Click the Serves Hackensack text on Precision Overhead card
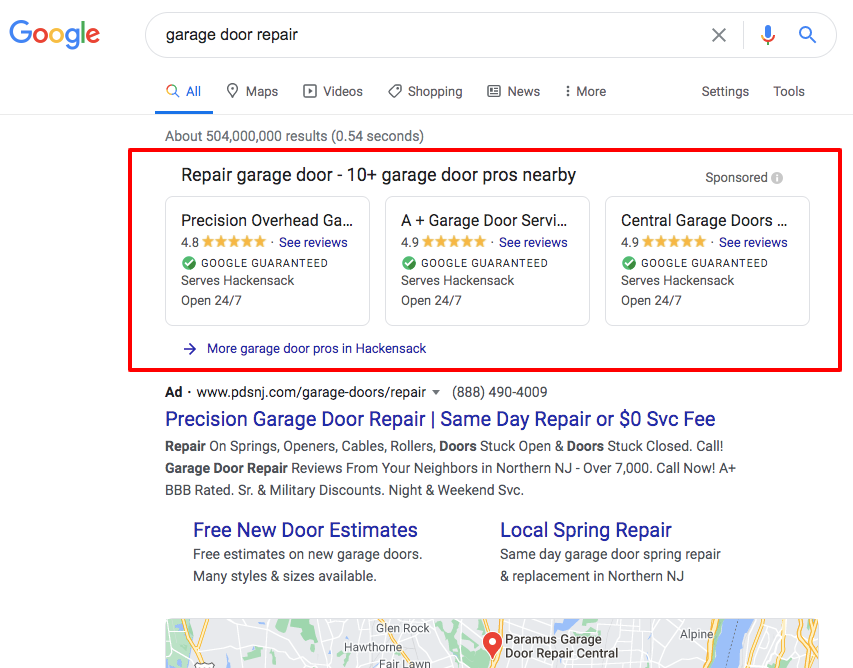 tap(238, 281)
